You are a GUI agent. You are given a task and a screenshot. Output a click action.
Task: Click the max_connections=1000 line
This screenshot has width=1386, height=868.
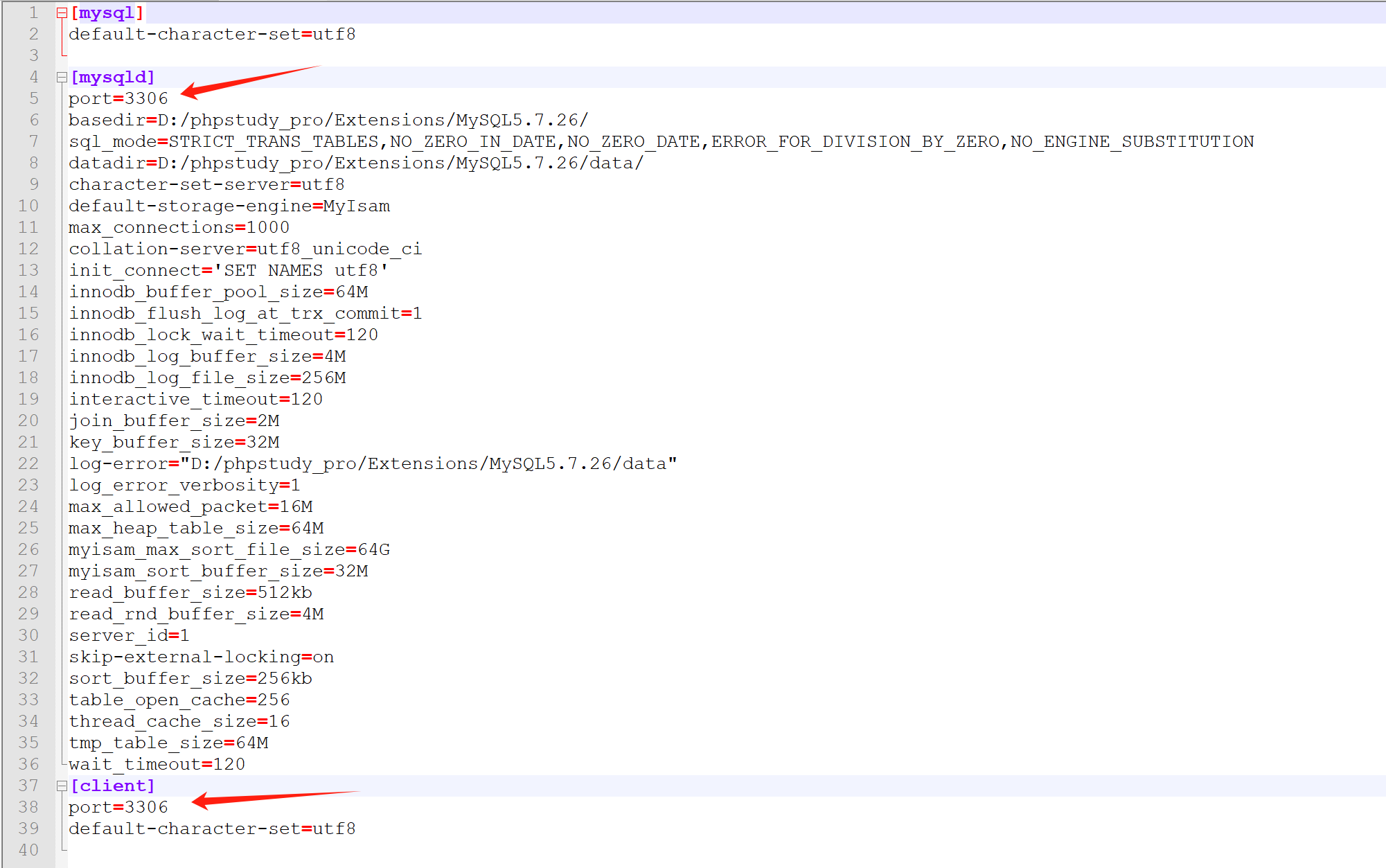click(179, 227)
